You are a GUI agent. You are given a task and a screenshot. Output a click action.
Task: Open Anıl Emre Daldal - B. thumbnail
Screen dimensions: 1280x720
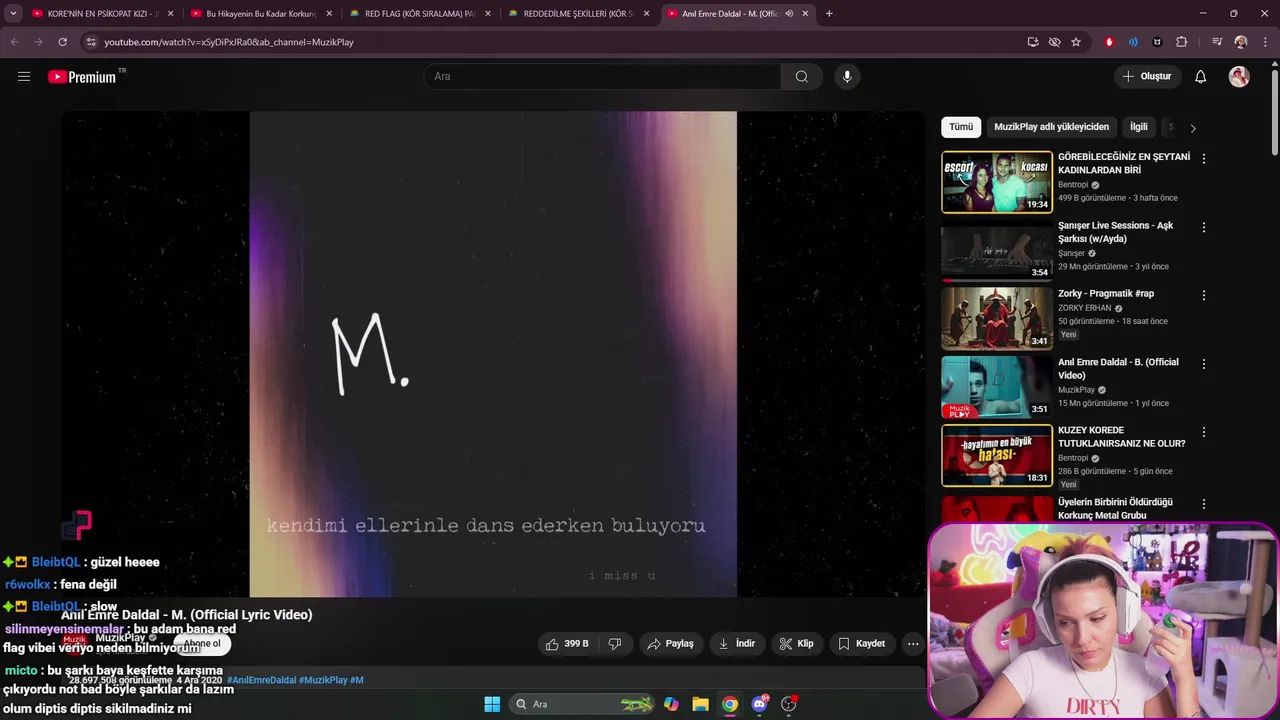tap(997, 387)
